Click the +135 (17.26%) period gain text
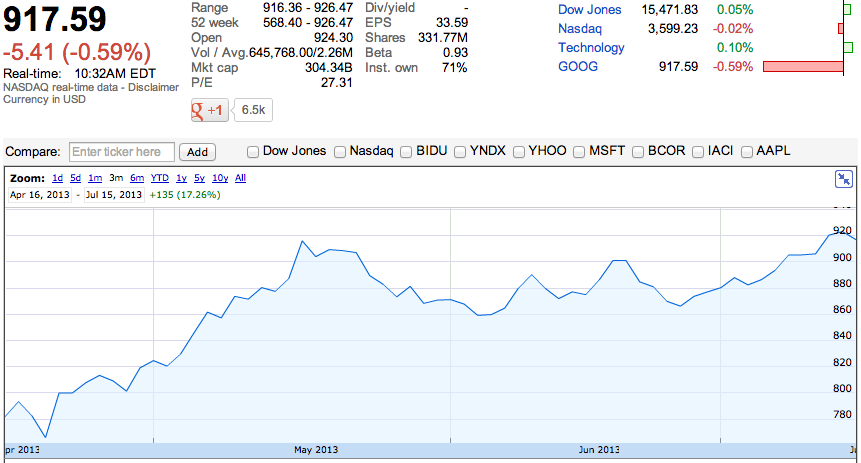This screenshot has height=463, width=861. click(184, 195)
